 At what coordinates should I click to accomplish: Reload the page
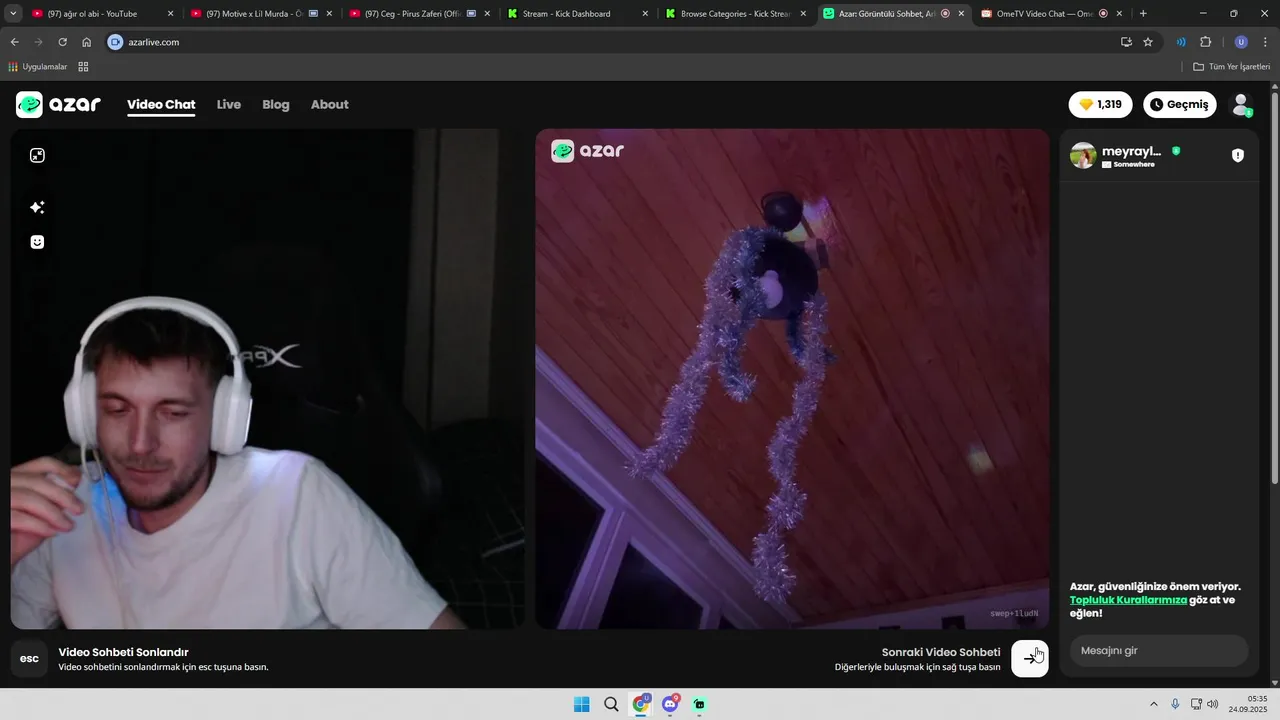point(62,42)
